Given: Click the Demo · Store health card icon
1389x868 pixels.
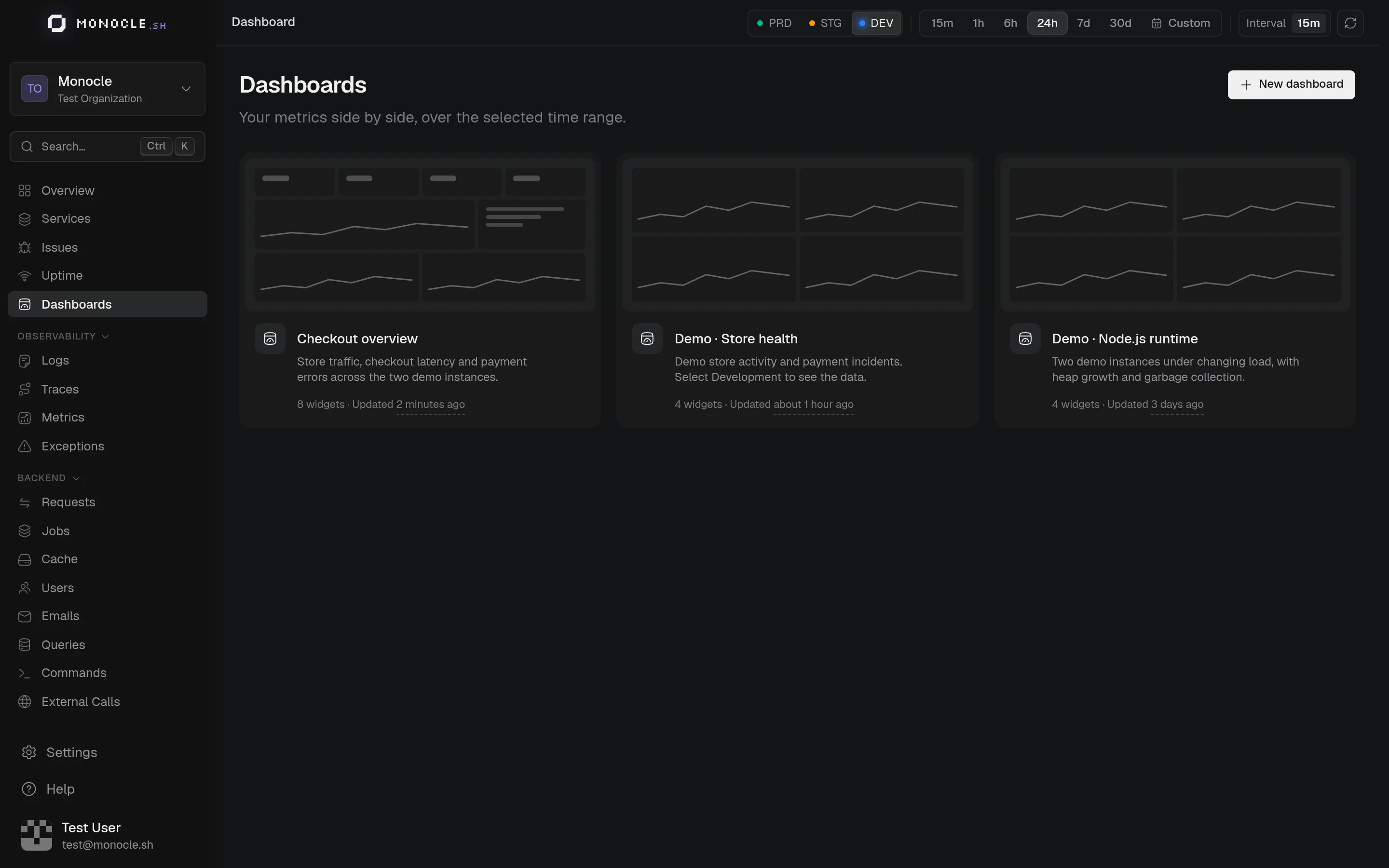Looking at the screenshot, I should pyautogui.click(x=647, y=339).
